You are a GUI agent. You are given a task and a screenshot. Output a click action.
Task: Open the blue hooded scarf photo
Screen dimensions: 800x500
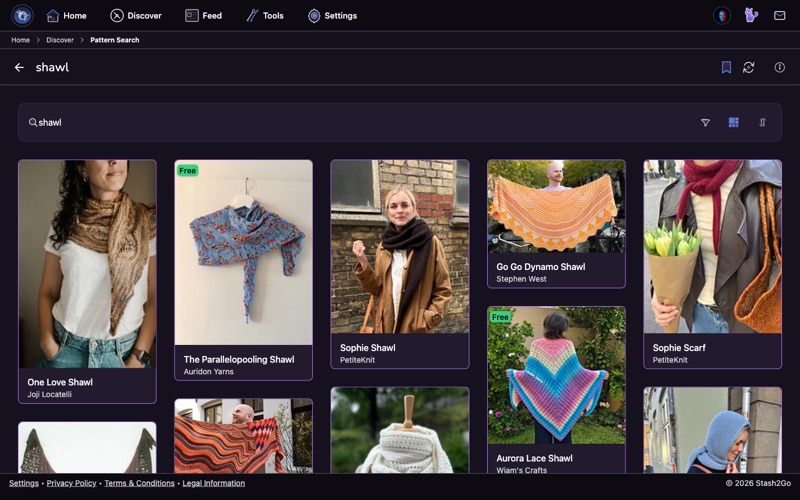coord(713,430)
